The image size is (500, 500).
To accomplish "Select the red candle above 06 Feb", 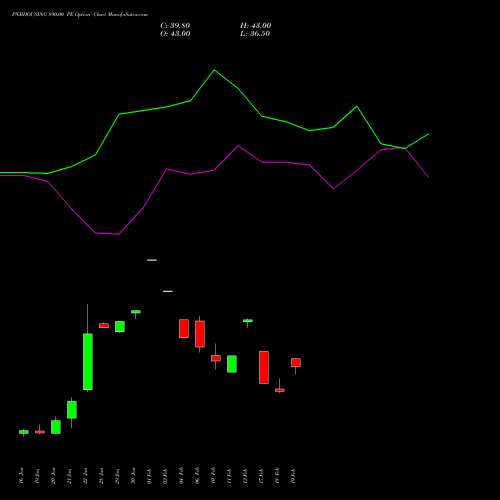I will click(200, 334).
